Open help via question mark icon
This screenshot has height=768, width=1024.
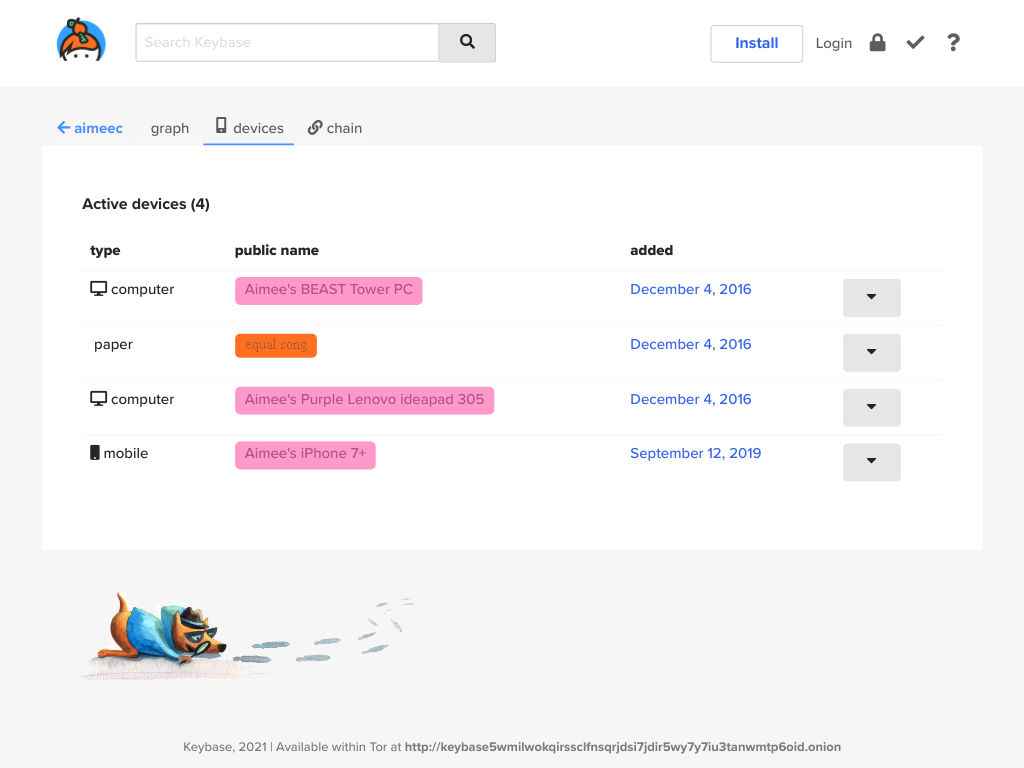tap(953, 42)
